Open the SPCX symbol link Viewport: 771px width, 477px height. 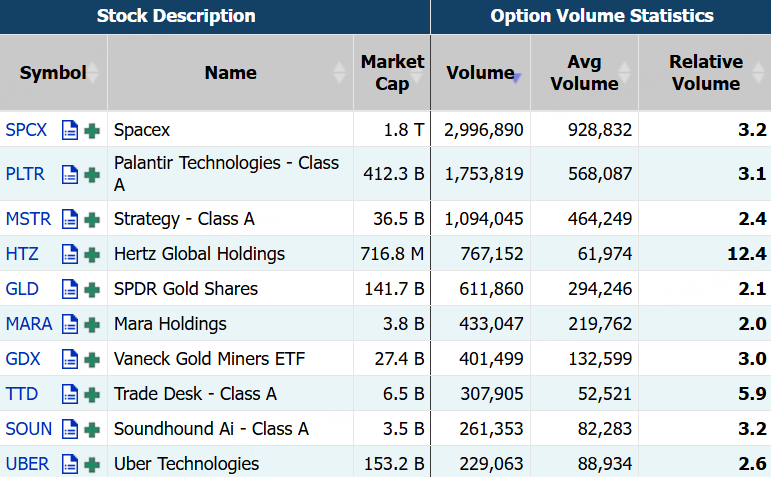pyautogui.click(x=26, y=130)
